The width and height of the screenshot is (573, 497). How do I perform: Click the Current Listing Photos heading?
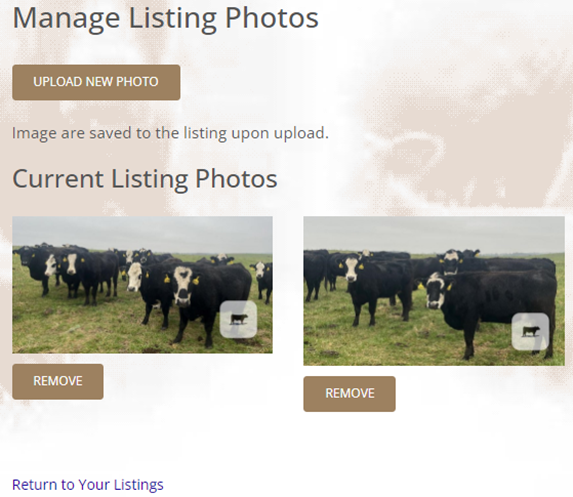145,179
